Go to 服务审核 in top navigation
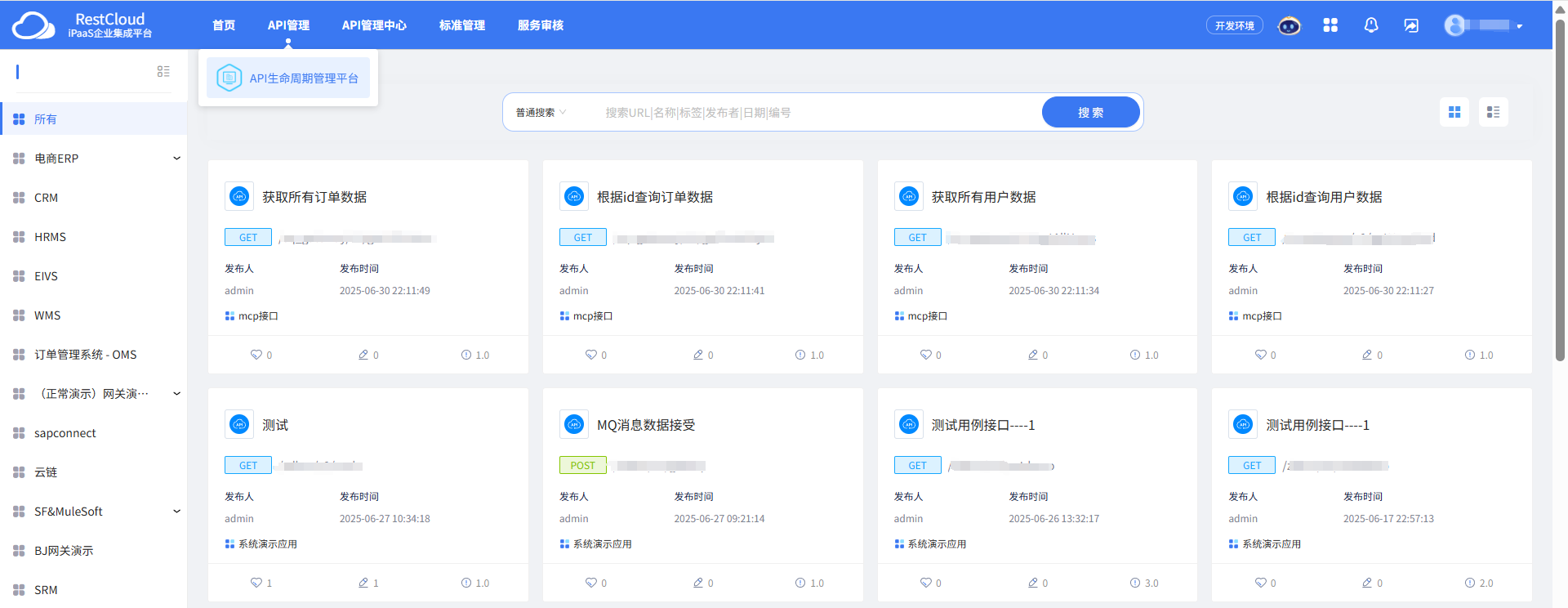Viewport: 1568px width, 608px height. pyautogui.click(x=541, y=25)
